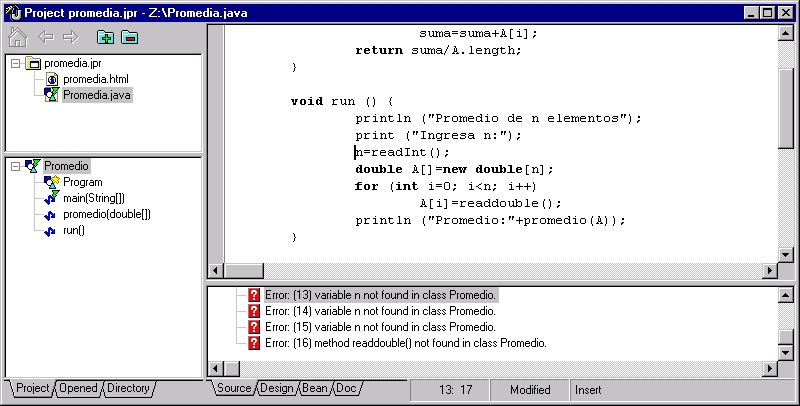Select promedia.html in project tree
This screenshot has height=406, width=800.
95,79
